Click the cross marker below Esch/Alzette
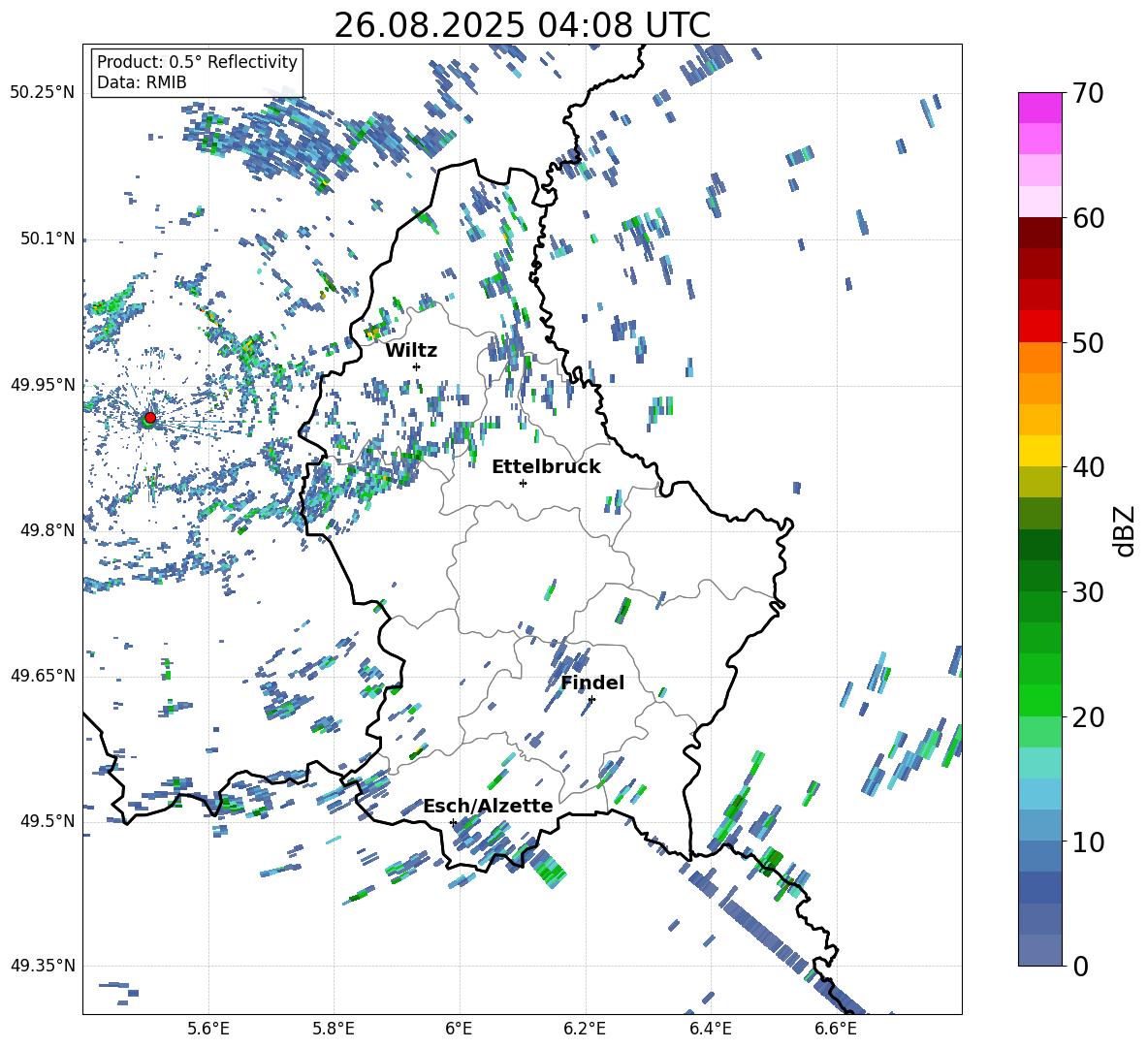 click(453, 822)
